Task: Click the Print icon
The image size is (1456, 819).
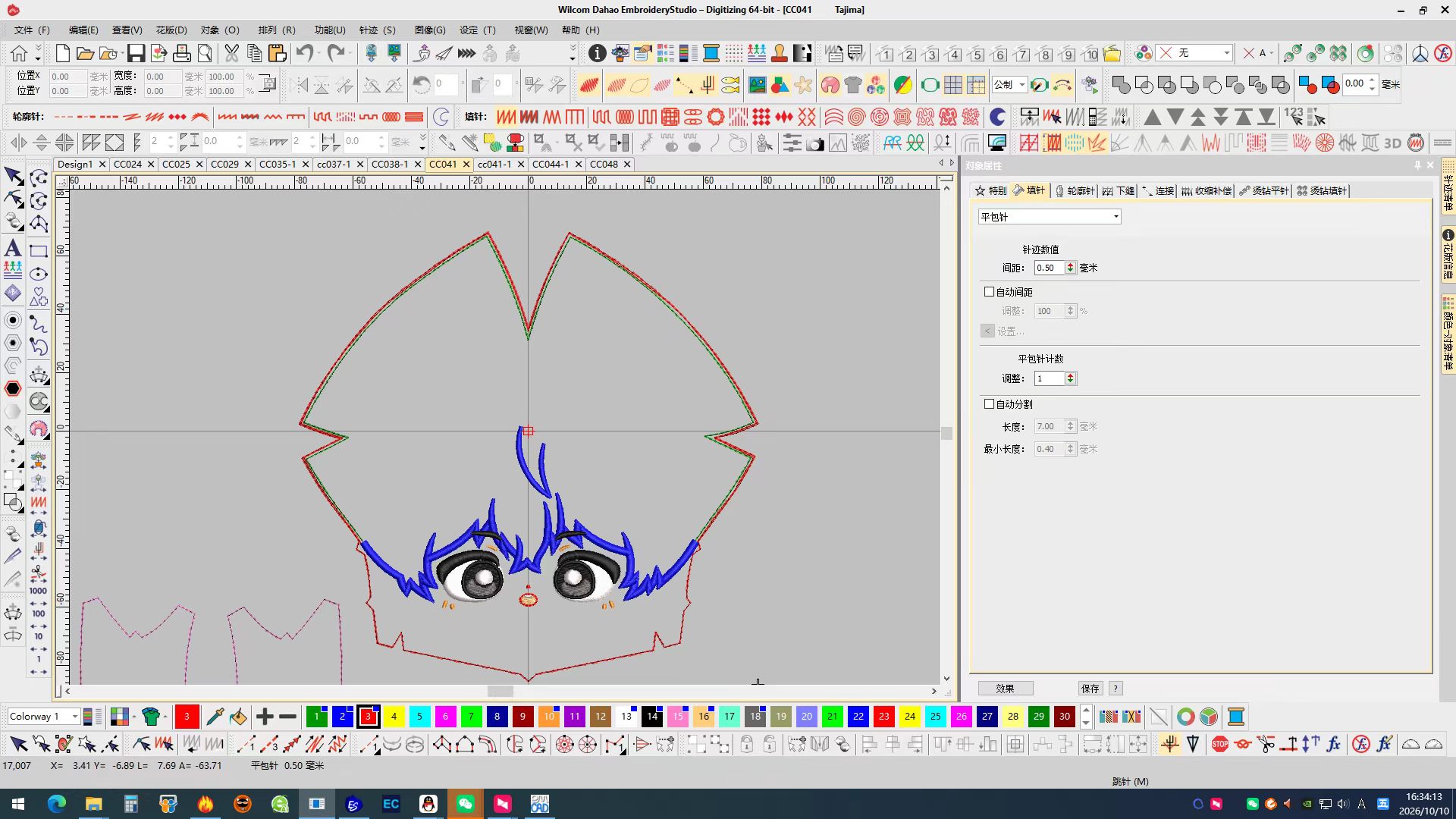Action: [x=182, y=53]
